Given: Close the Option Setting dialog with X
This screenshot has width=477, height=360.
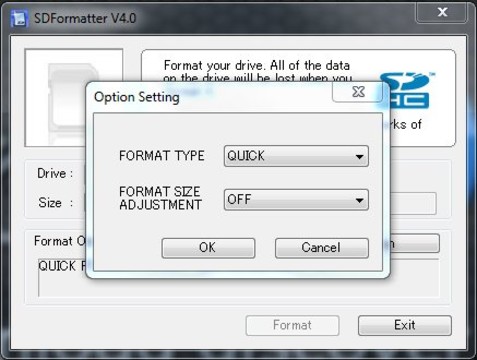Looking at the screenshot, I should click(358, 92).
